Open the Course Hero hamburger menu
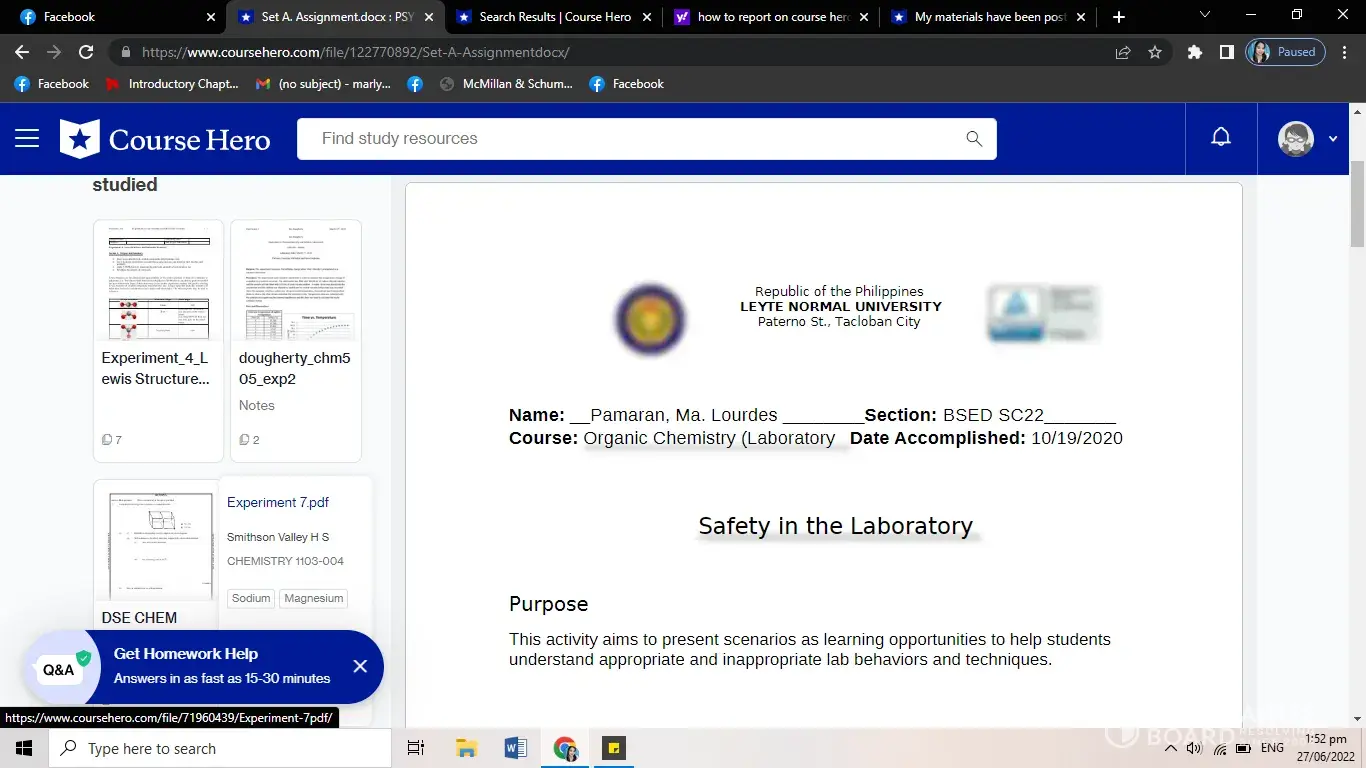 point(27,139)
